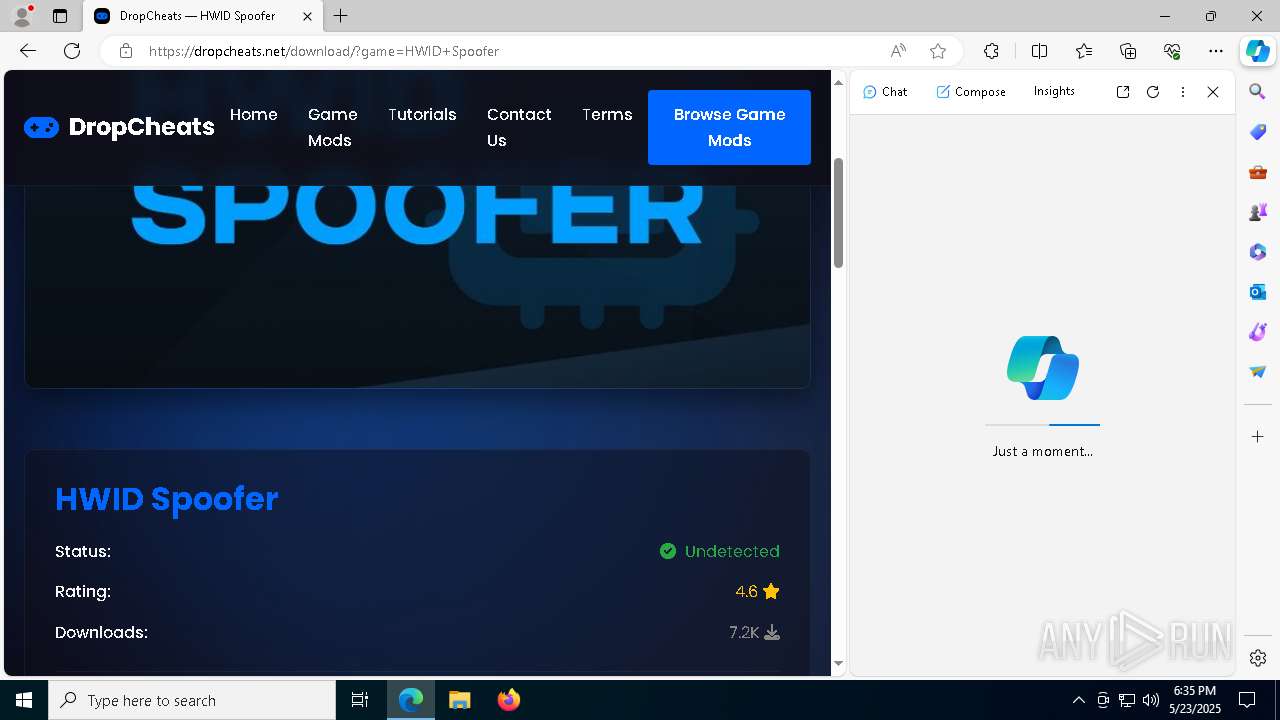Go to the Home page link
Screen dimensions: 1280x720
pos(254,115)
